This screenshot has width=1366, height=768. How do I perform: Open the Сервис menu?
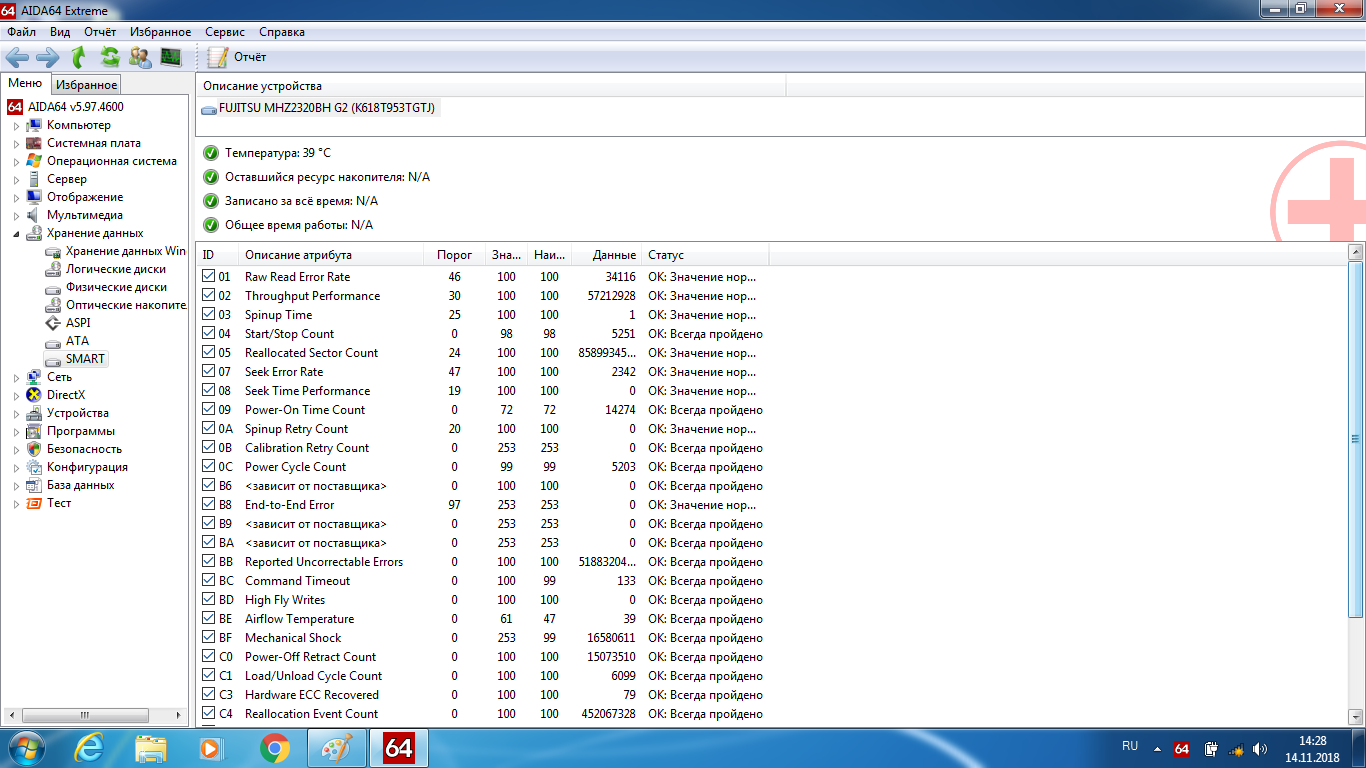coord(225,32)
